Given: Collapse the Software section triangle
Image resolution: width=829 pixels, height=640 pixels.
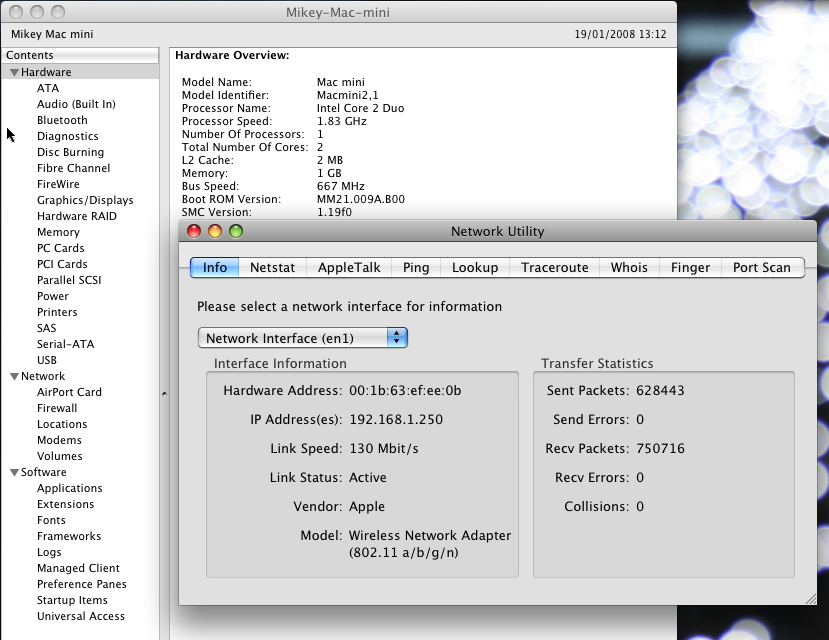Looking at the screenshot, I should pyautogui.click(x=15, y=473).
